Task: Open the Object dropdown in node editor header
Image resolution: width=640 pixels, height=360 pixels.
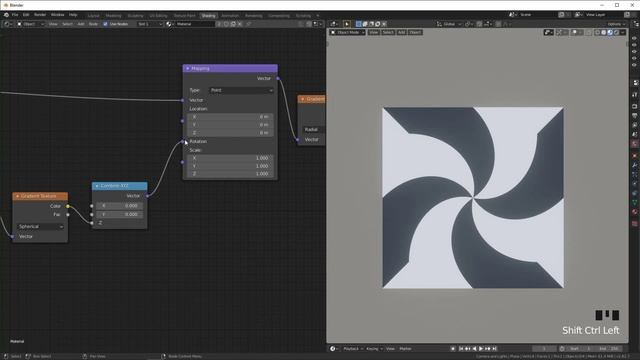Action: click(31, 24)
